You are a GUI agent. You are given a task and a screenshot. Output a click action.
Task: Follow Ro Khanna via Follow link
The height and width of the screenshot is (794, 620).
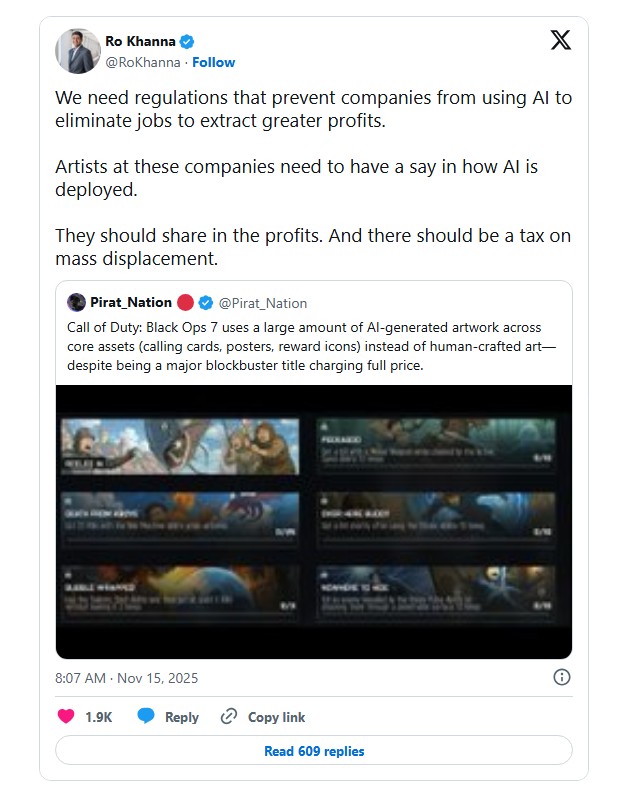(213, 62)
